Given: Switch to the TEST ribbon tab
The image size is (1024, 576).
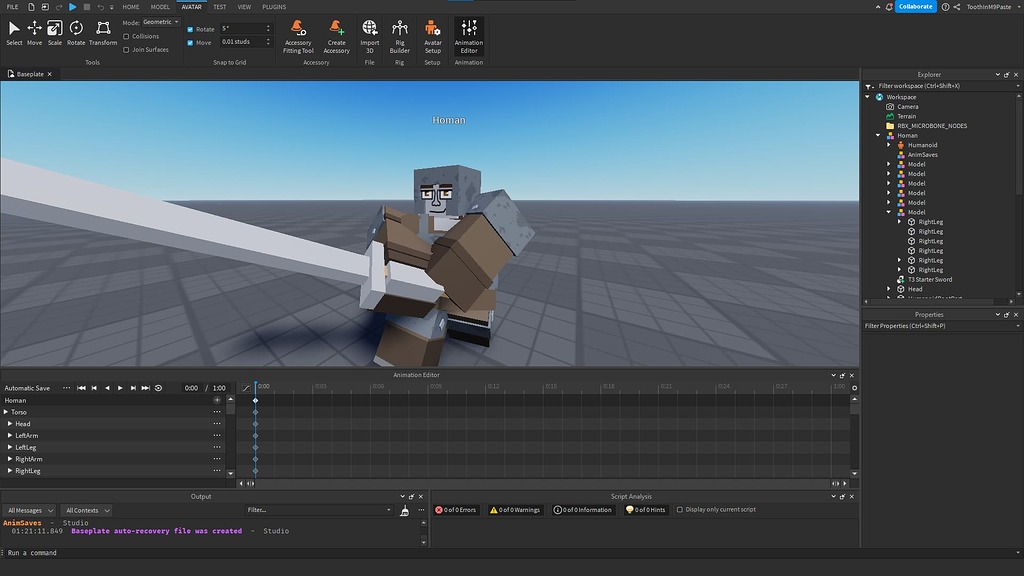Looking at the screenshot, I should (219, 6).
